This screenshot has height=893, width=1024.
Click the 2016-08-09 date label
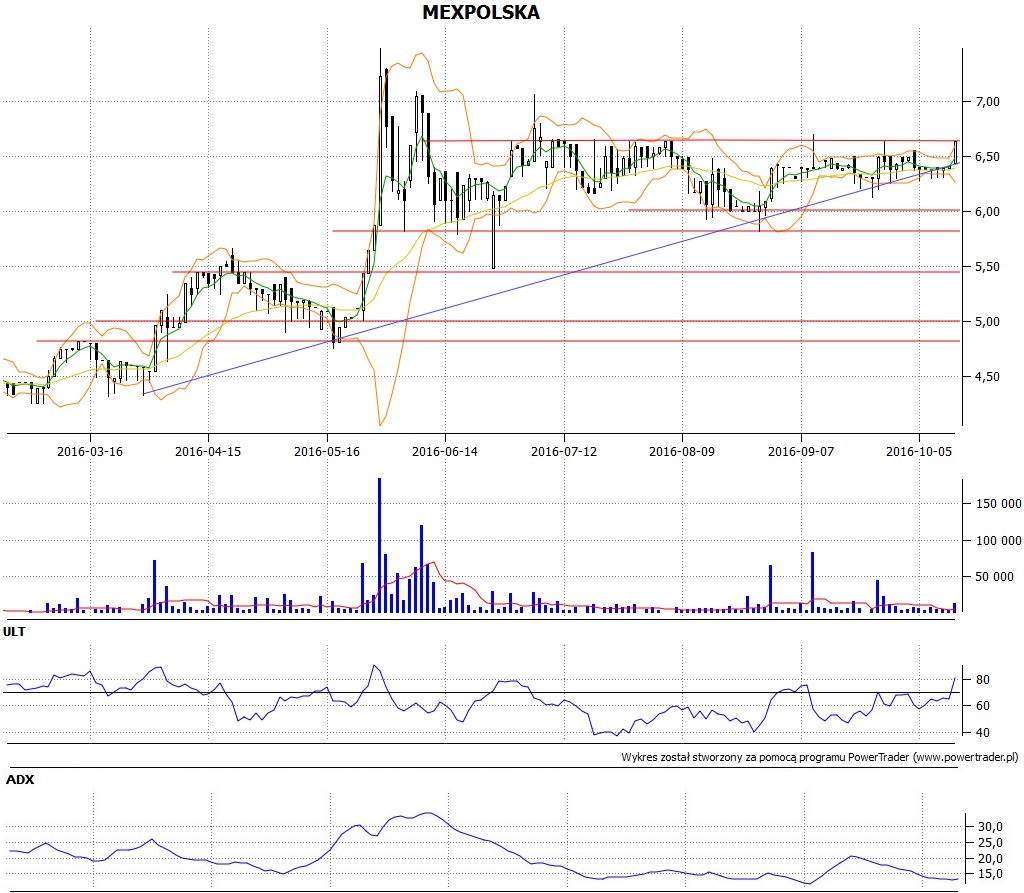(x=682, y=451)
